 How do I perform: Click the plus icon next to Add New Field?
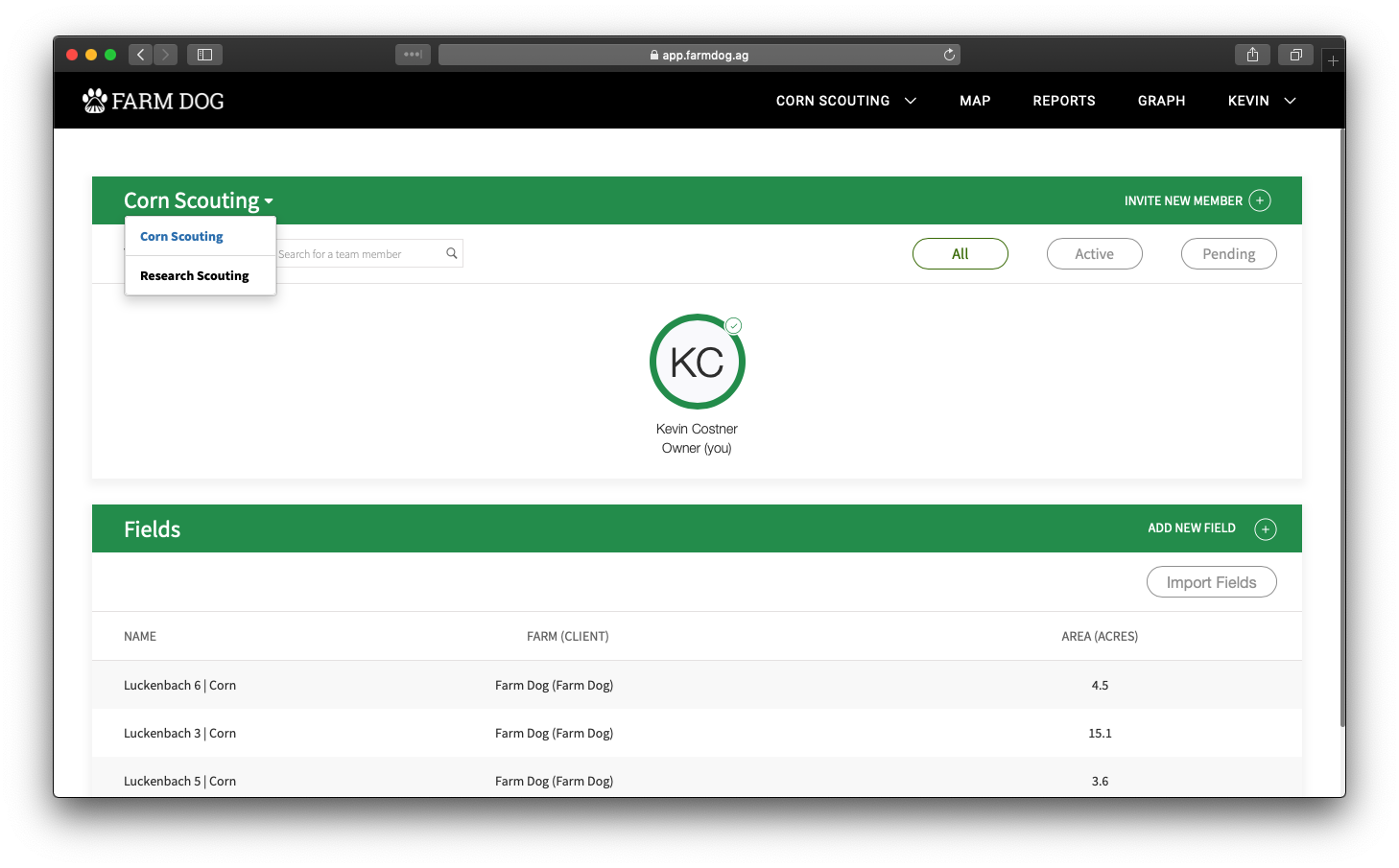1266,529
